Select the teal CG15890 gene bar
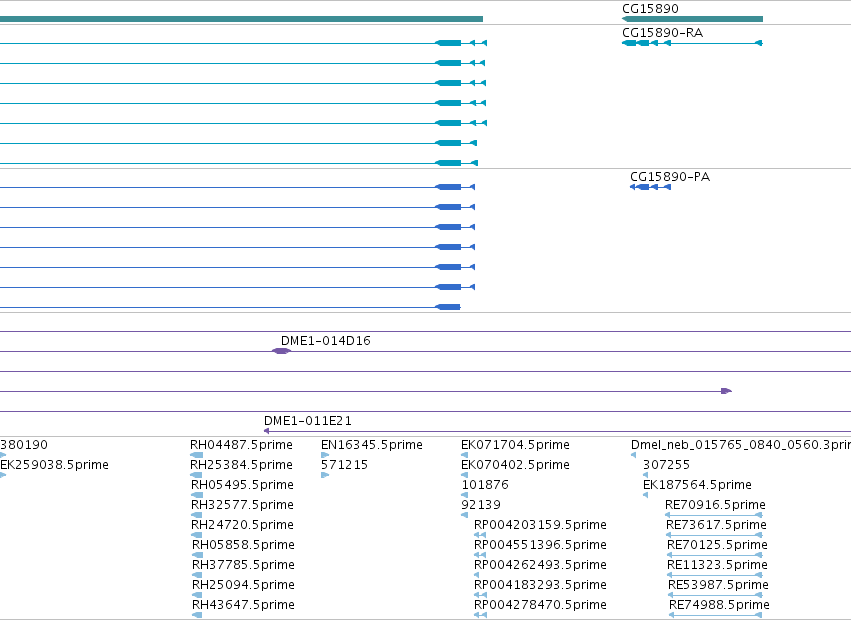Viewport: 851px width, 620px height. [x=692, y=19]
